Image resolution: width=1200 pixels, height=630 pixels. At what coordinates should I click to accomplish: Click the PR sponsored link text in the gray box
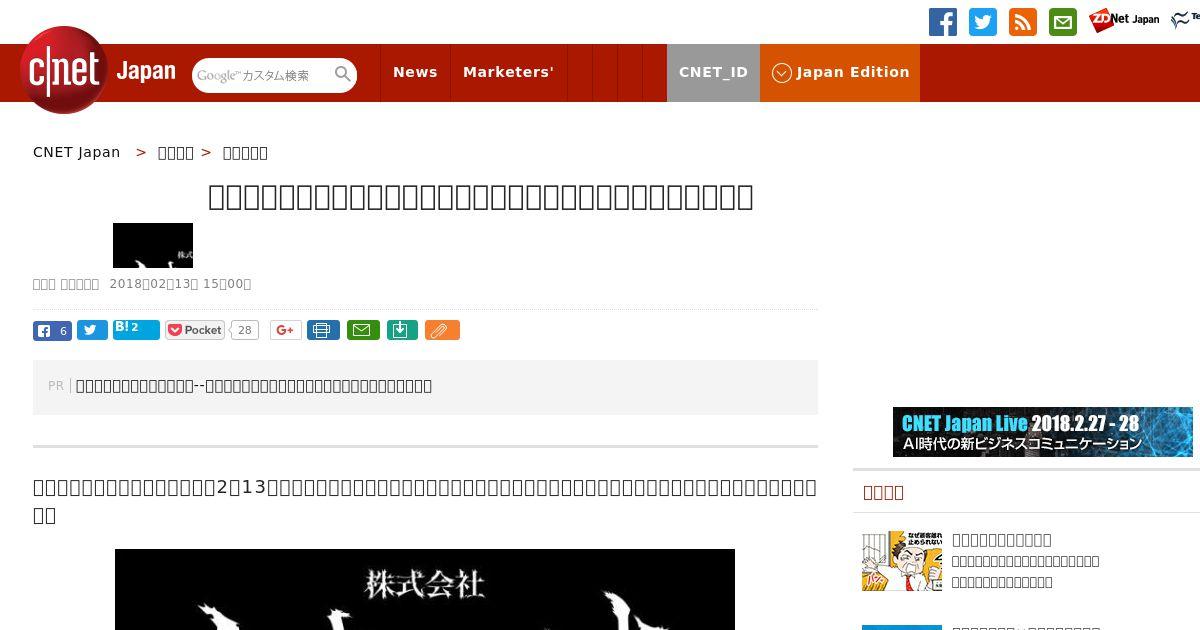coord(254,386)
